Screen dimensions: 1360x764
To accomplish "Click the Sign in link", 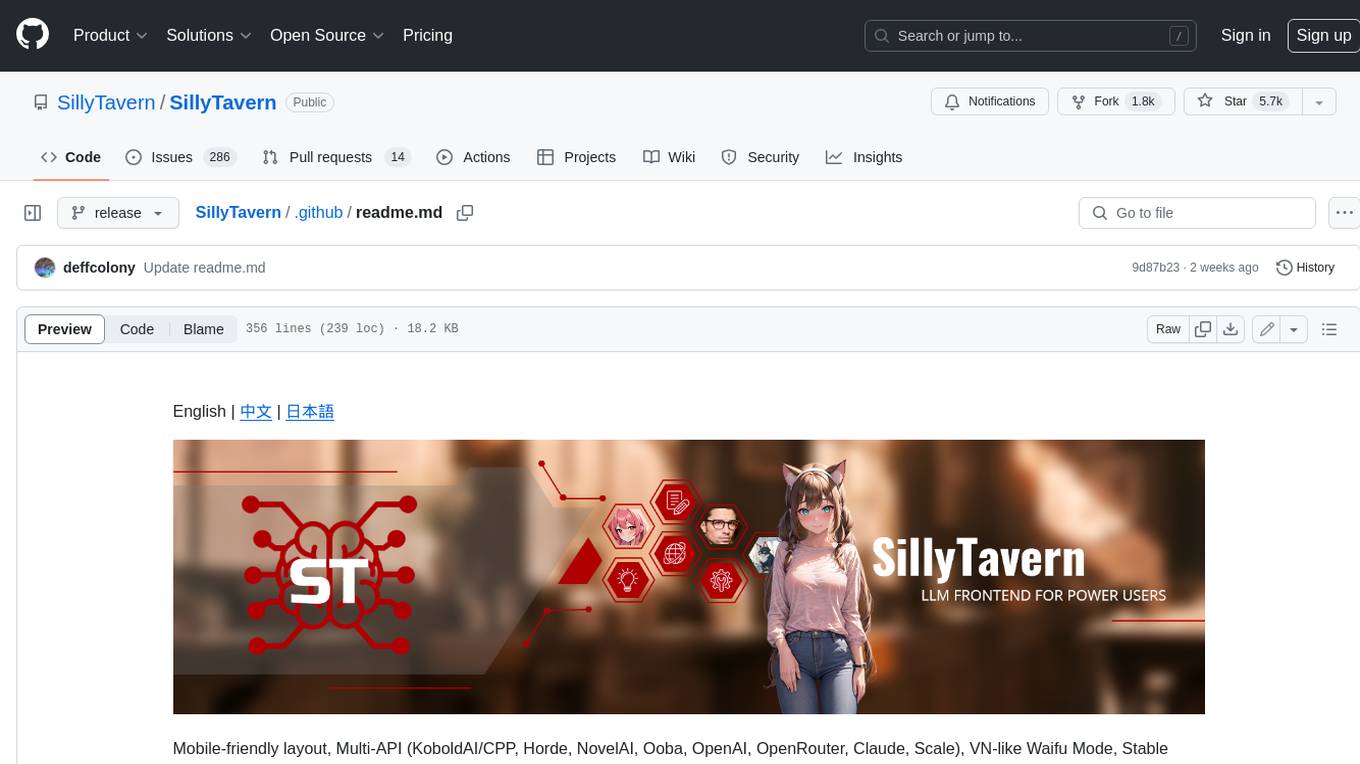I will click(x=1245, y=35).
